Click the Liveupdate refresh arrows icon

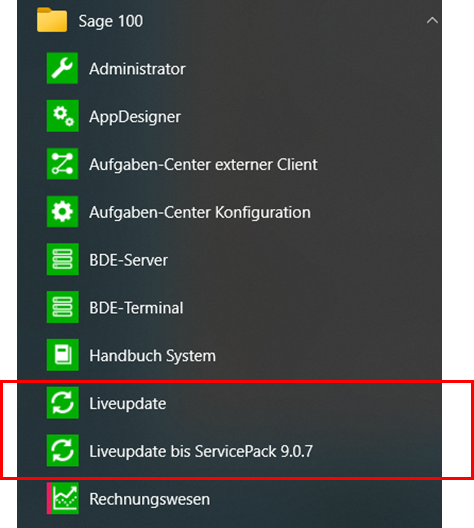(x=62, y=403)
